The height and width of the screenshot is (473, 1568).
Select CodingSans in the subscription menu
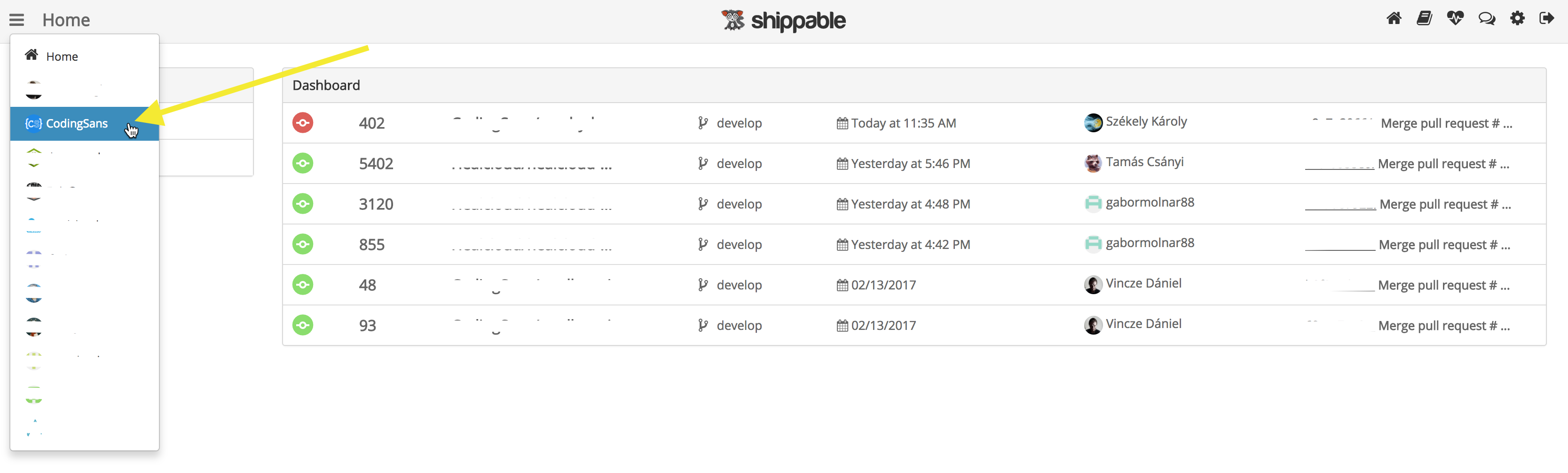click(77, 124)
